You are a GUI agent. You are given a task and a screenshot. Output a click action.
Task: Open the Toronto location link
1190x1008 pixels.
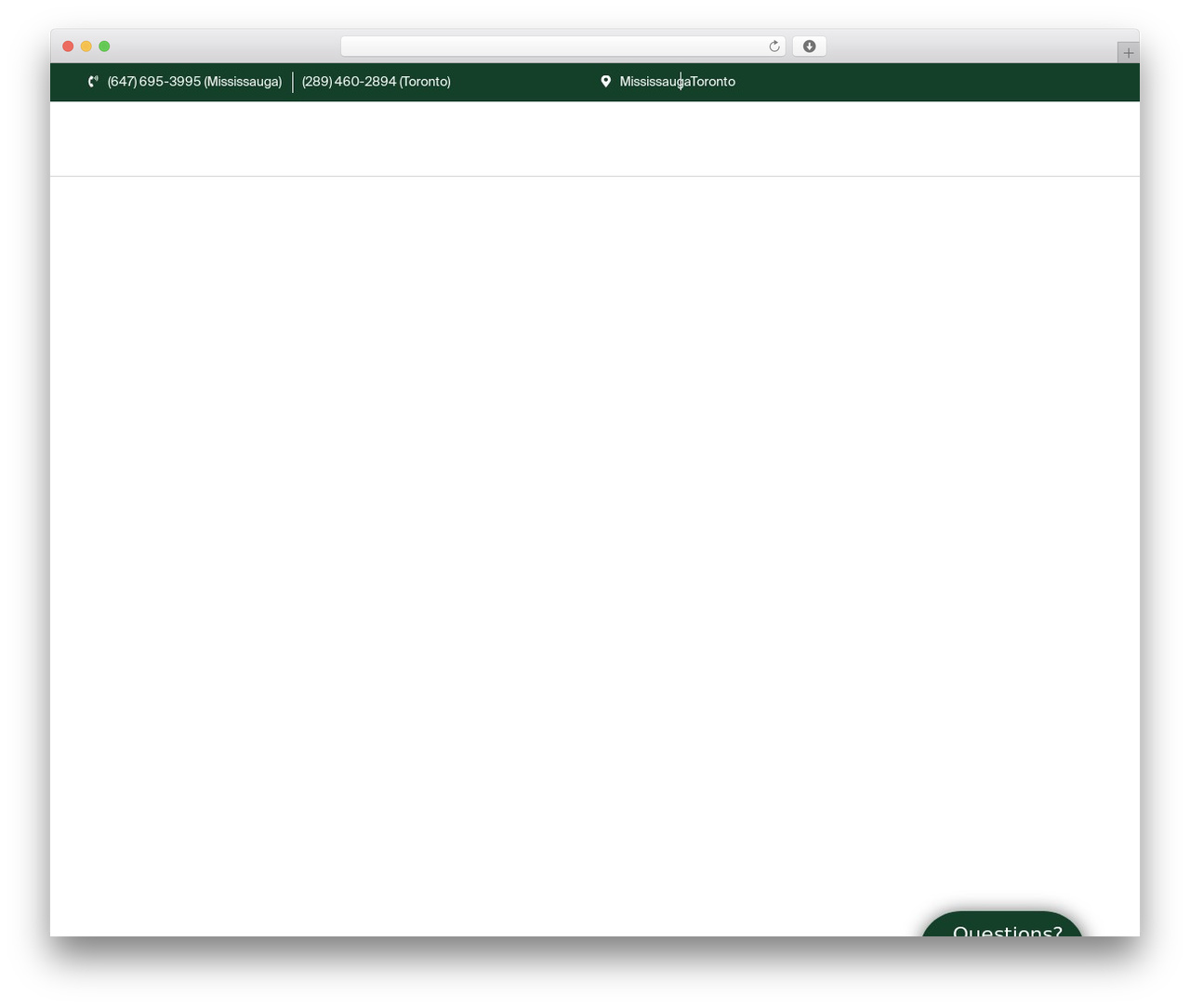[713, 82]
